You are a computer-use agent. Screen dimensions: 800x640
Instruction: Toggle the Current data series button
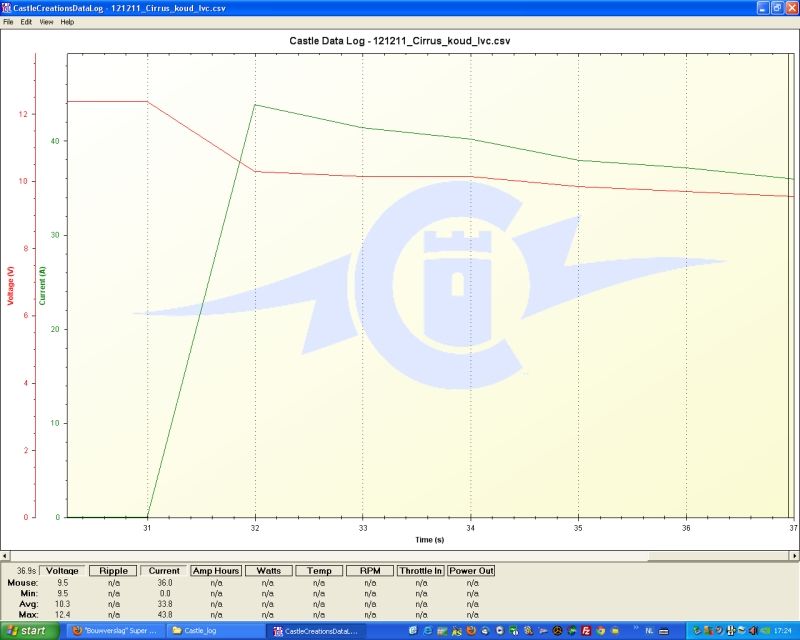click(x=164, y=571)
